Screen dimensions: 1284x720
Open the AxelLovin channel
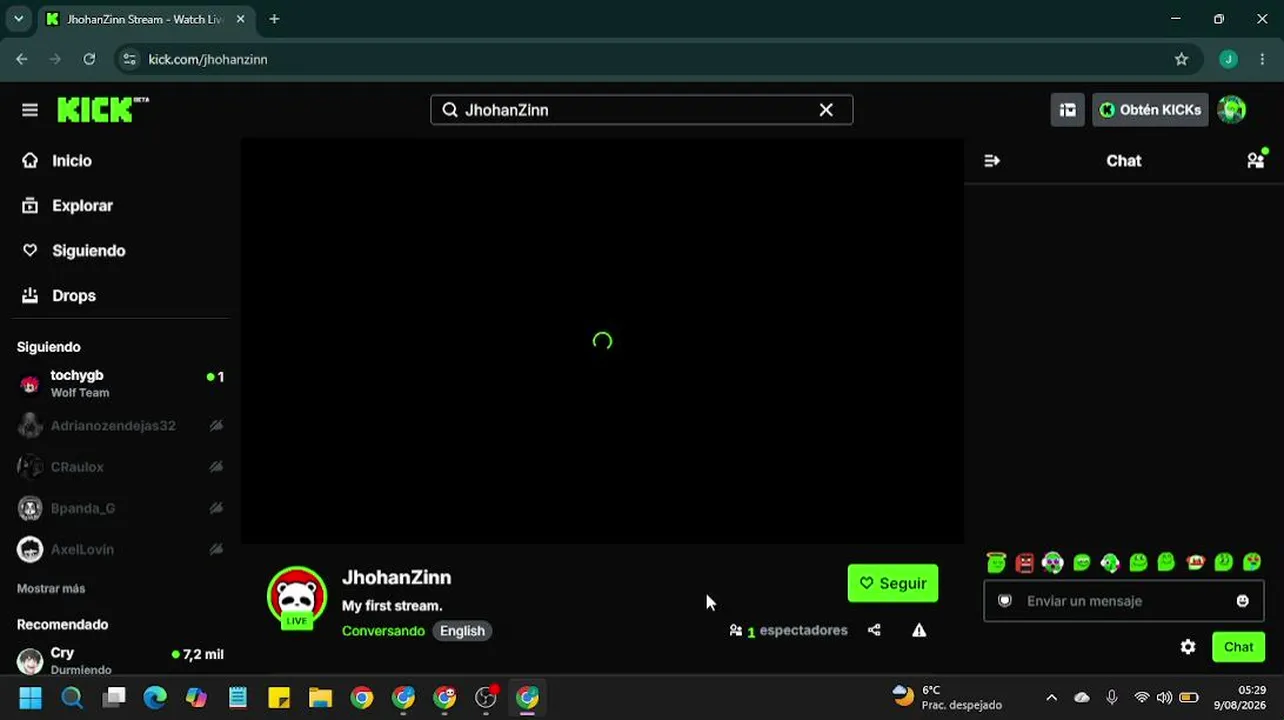(x=120, y=549)
